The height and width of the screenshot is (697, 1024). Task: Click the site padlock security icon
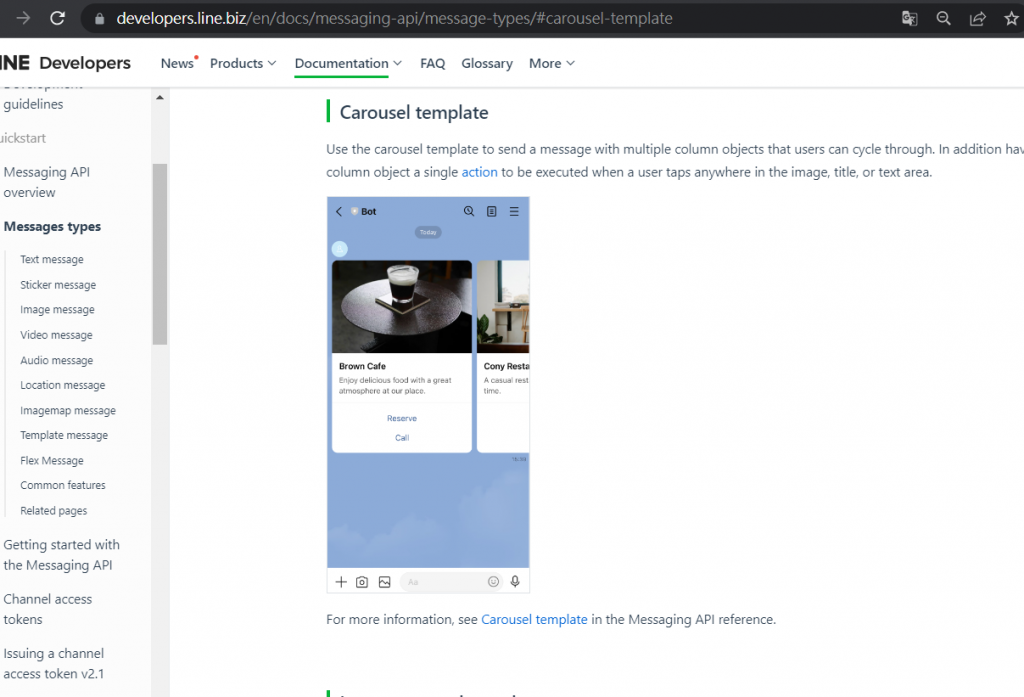point(99,18)
